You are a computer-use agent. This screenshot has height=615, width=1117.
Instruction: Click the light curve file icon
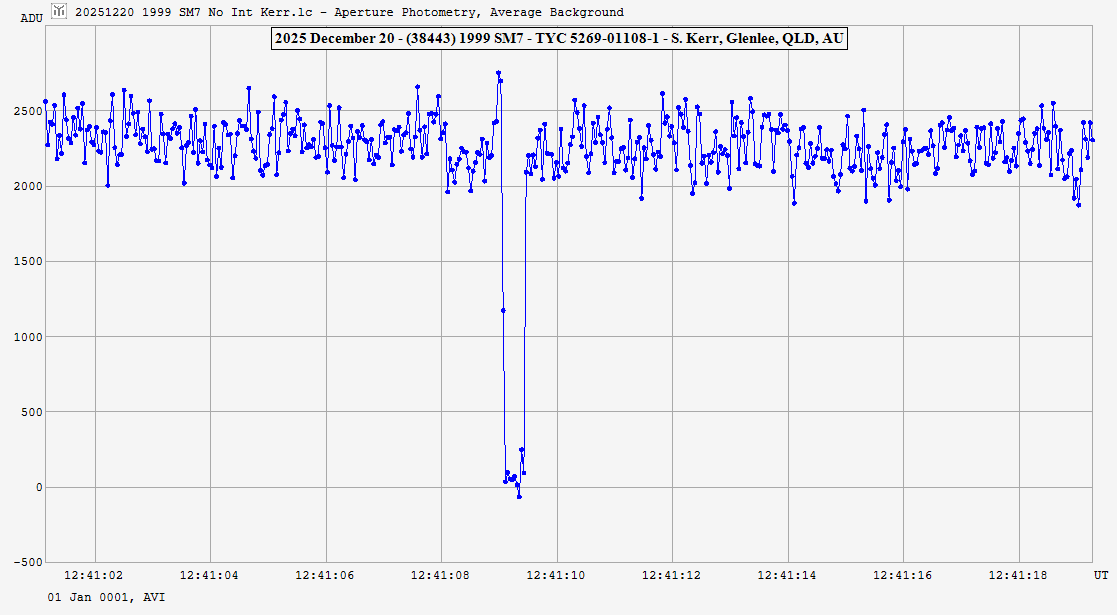[x=59, y=12]
